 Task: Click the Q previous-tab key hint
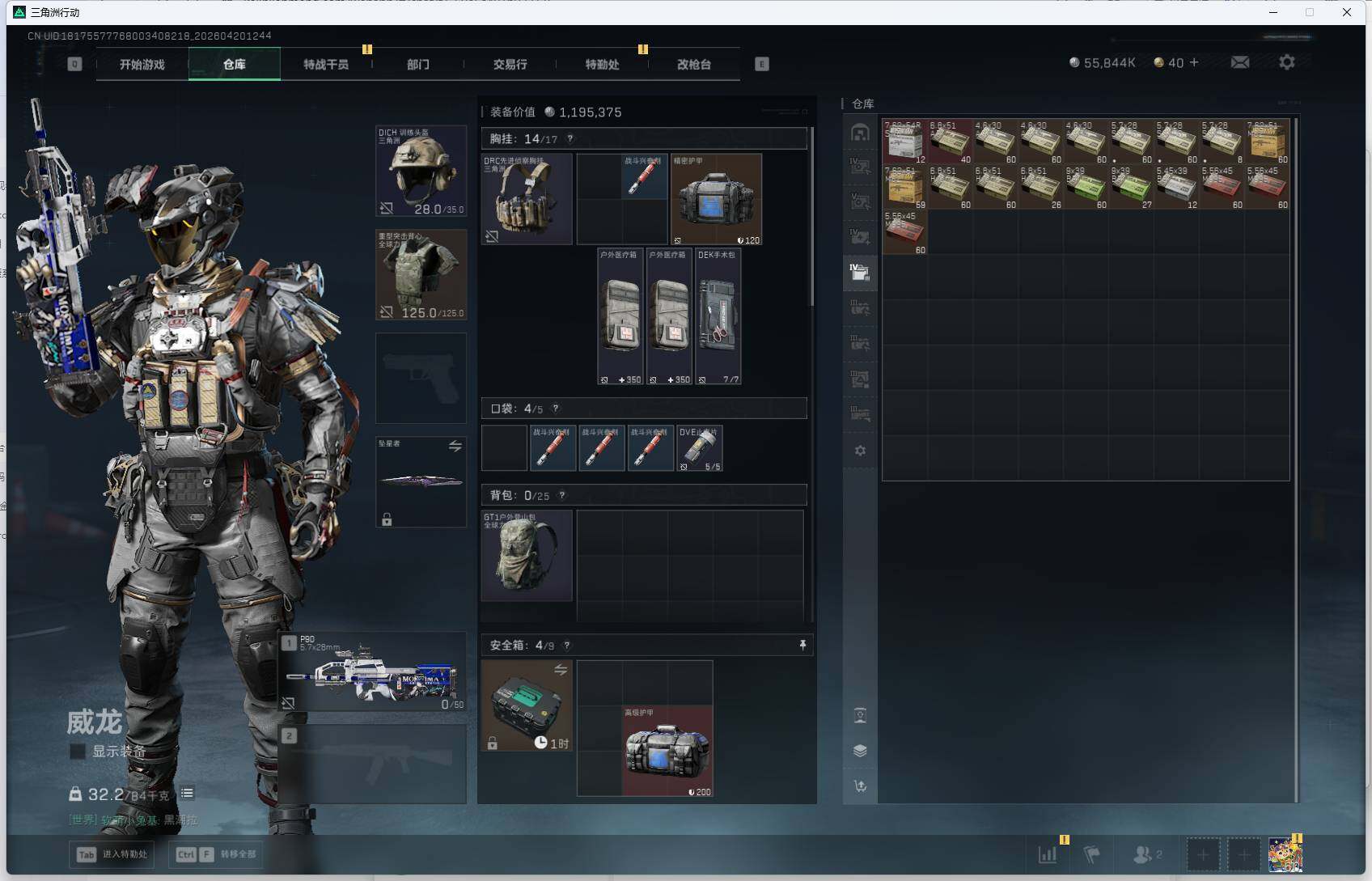tap(74, 64)
